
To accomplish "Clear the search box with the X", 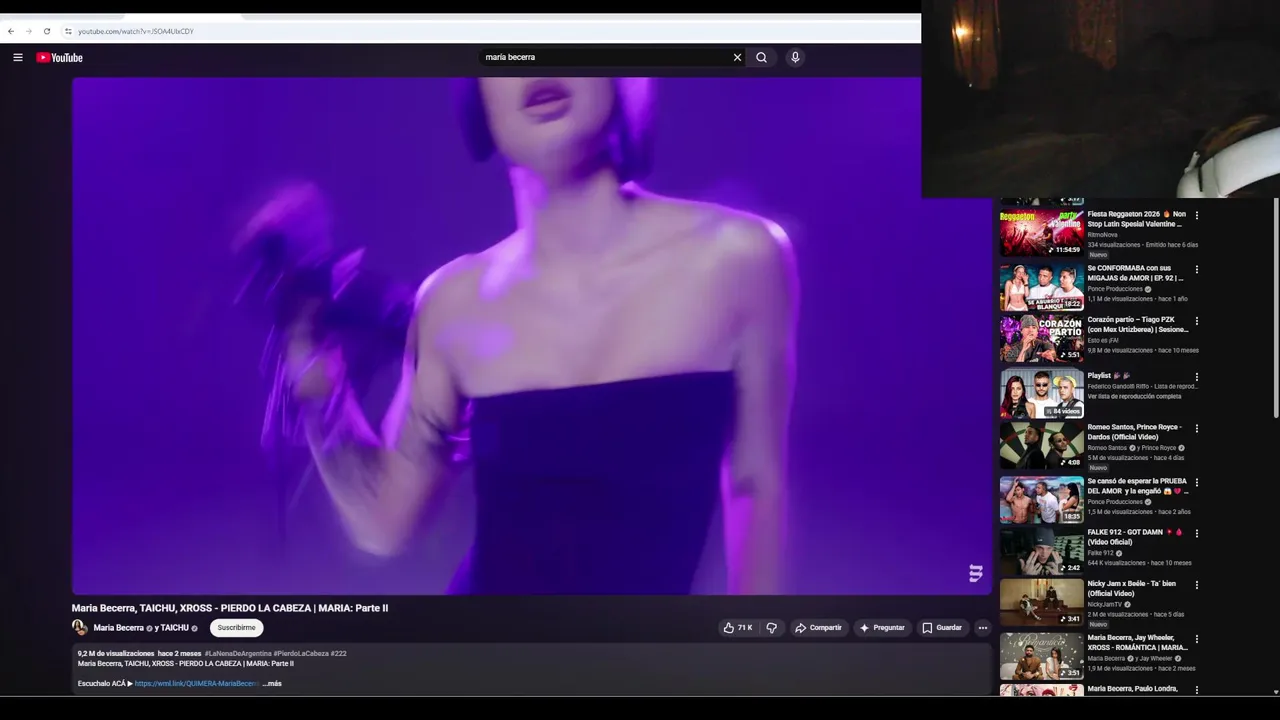I will (737, 57).
